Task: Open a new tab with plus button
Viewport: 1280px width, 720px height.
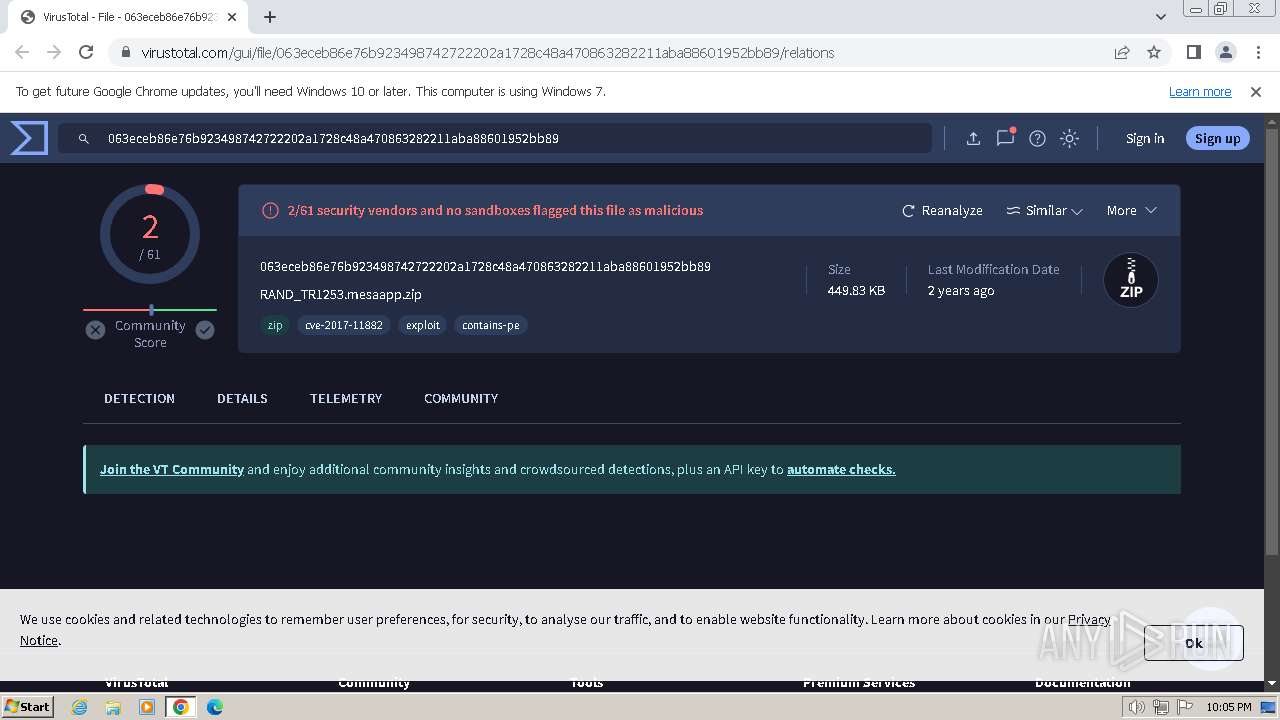Action: [270, 17]
